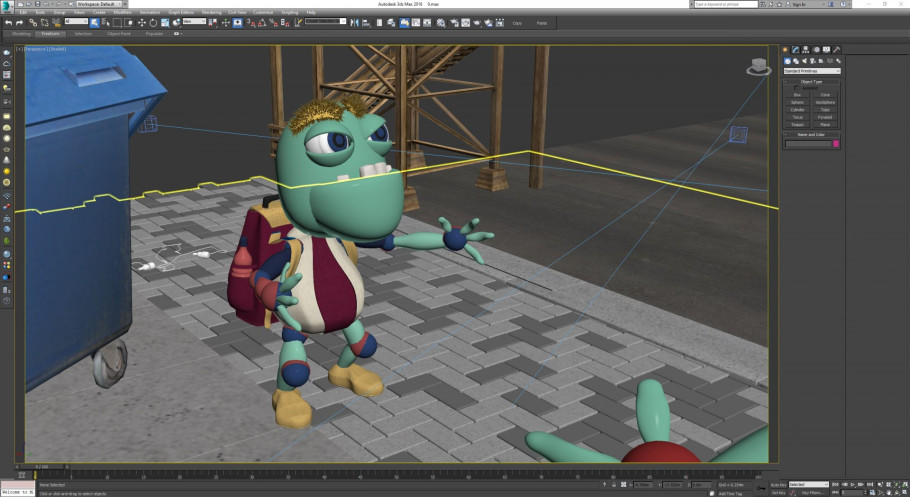The width and height of the screenshot is (910, 497).
Task: Open the Utilities hammer panel tab
Action: 836,50
